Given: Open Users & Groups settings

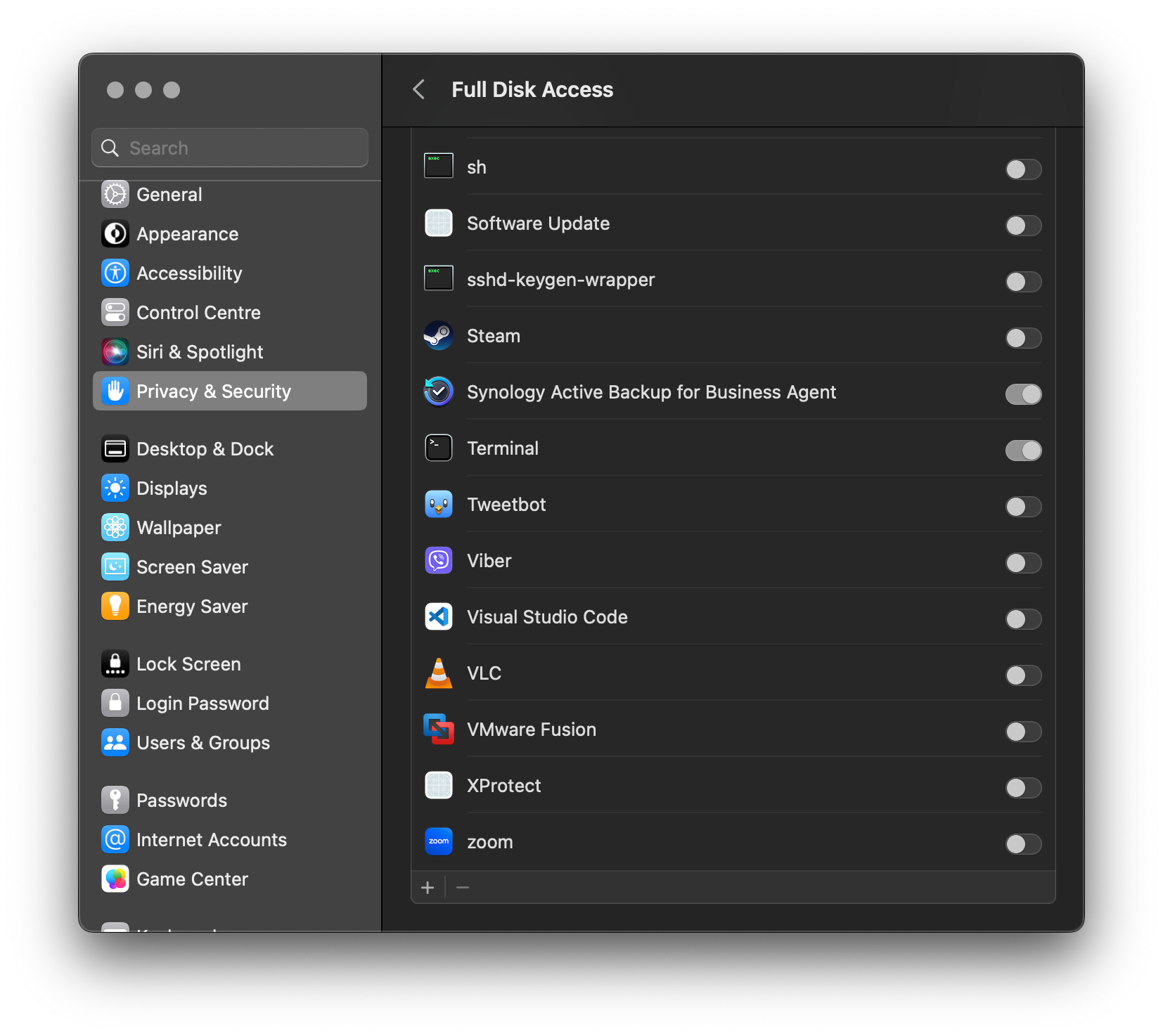Looking at the screenshot, I should [230, 743].
